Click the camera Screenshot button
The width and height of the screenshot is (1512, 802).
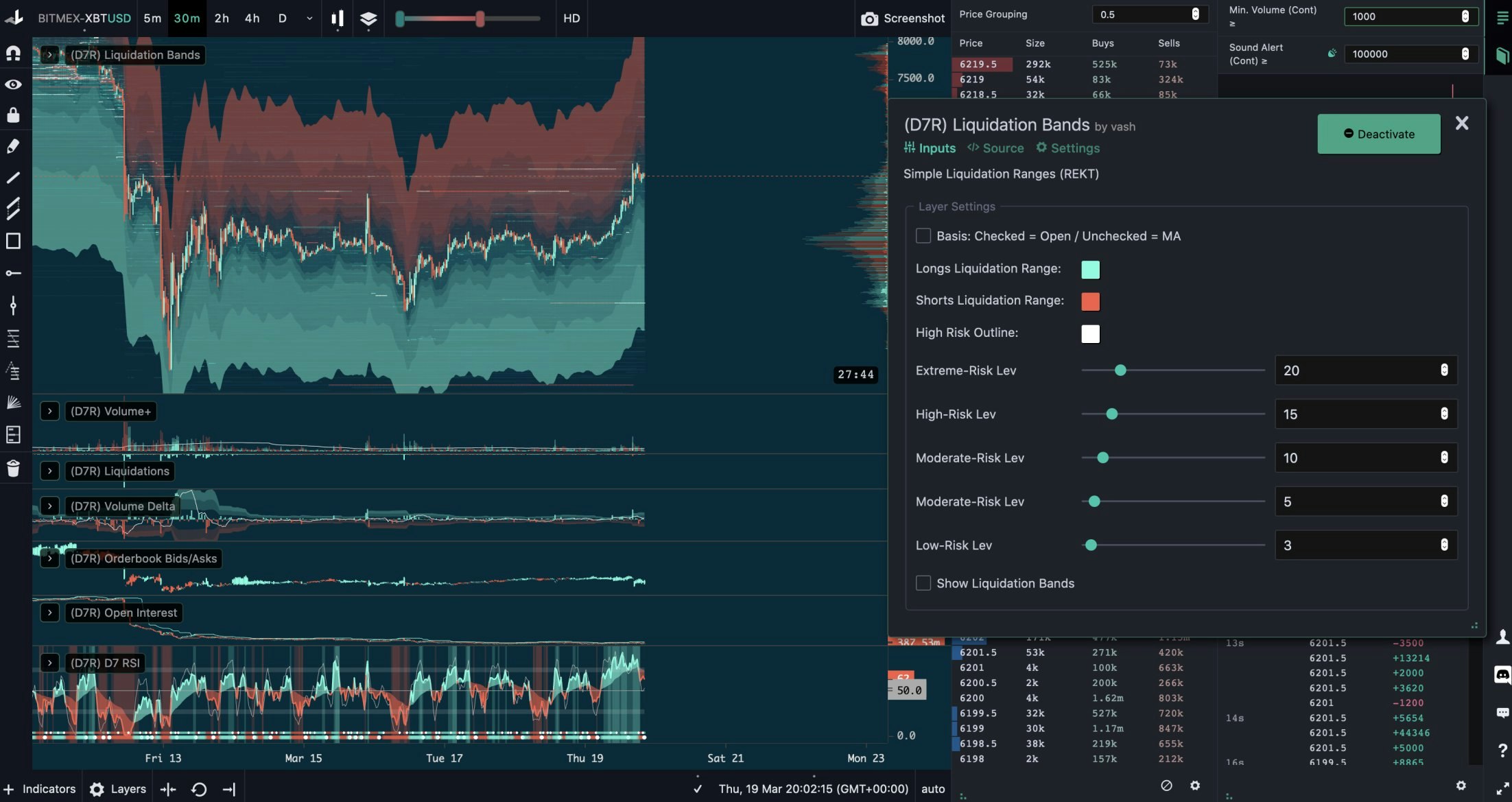click(903, 19)
